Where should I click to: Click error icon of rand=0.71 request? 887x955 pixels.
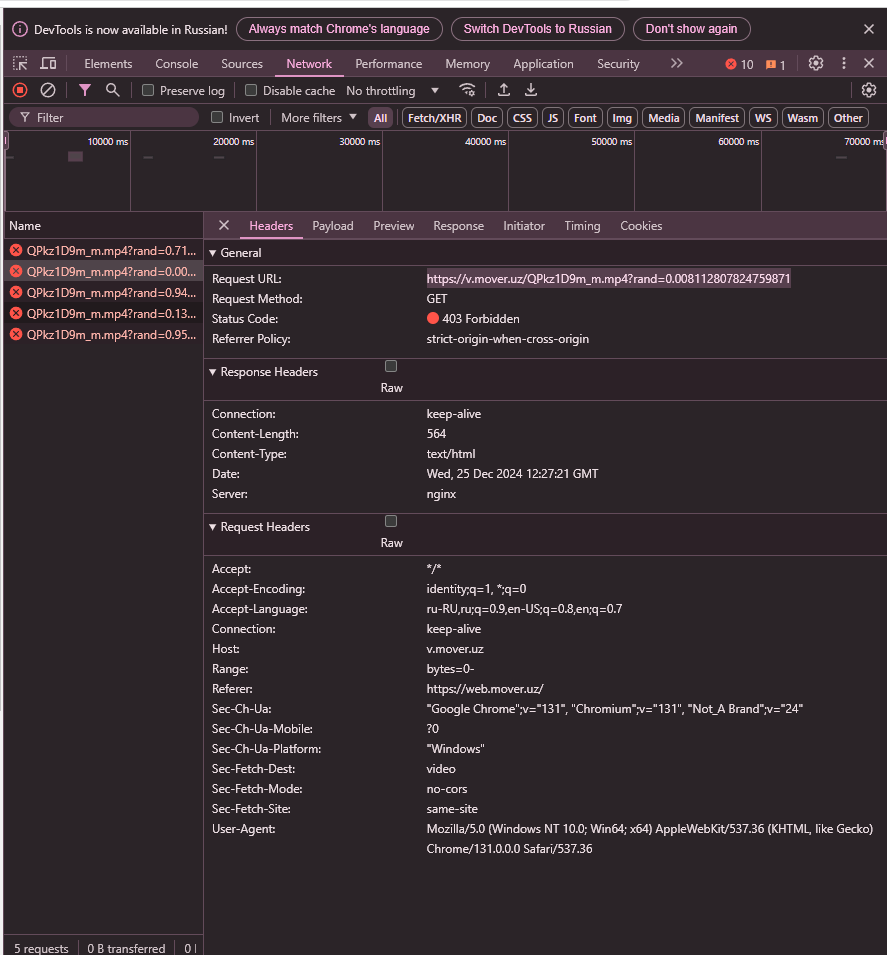click(x=16, y=250)
